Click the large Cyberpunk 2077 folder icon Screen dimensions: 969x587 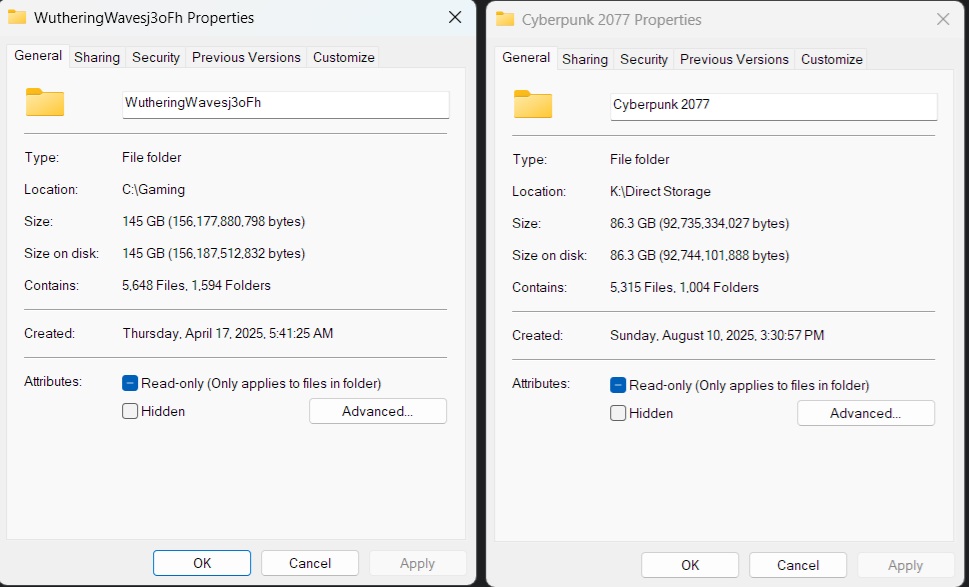click(533, 104)
